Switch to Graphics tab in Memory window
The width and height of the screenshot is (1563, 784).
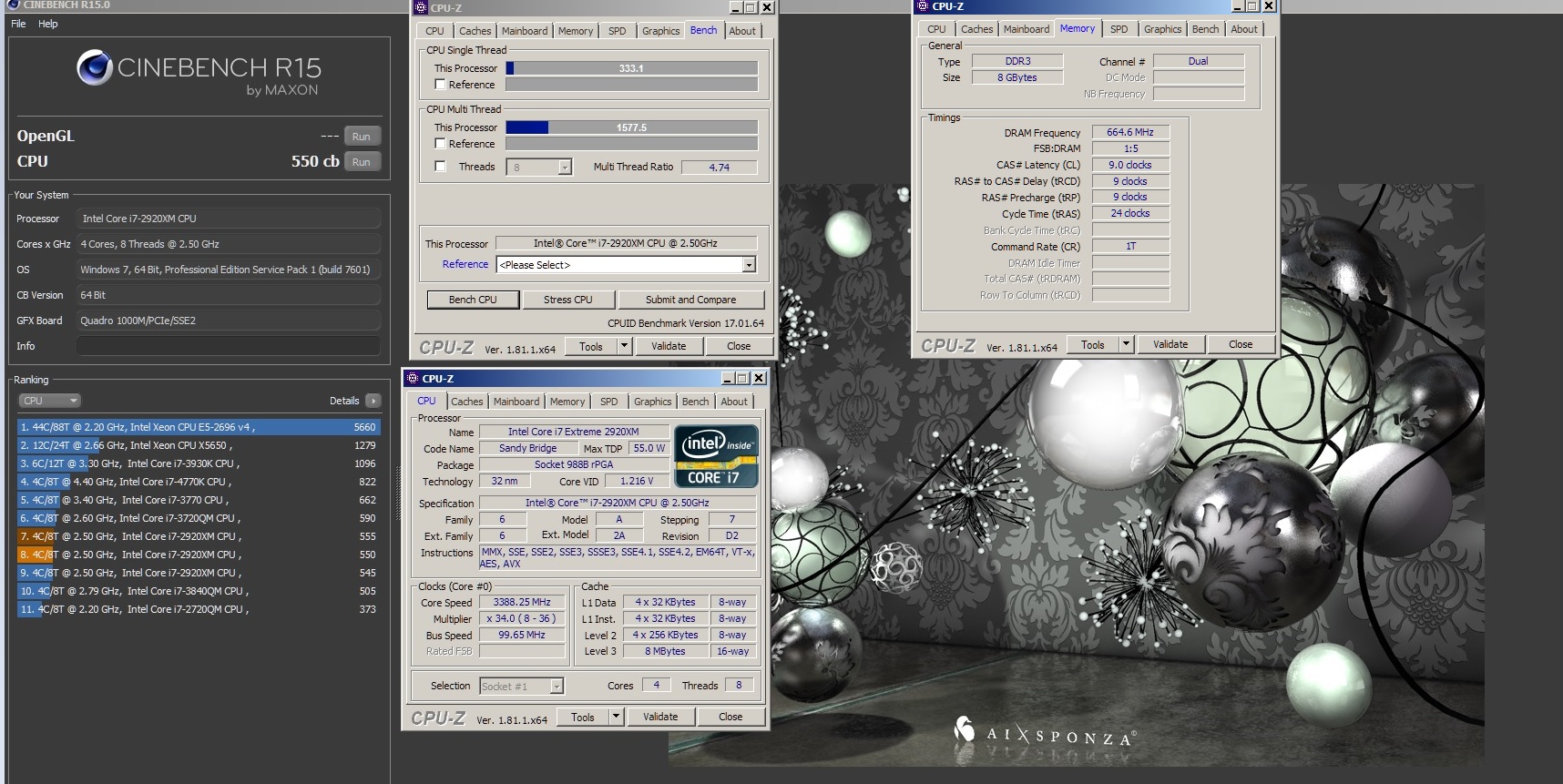[x=1163, y=29]
